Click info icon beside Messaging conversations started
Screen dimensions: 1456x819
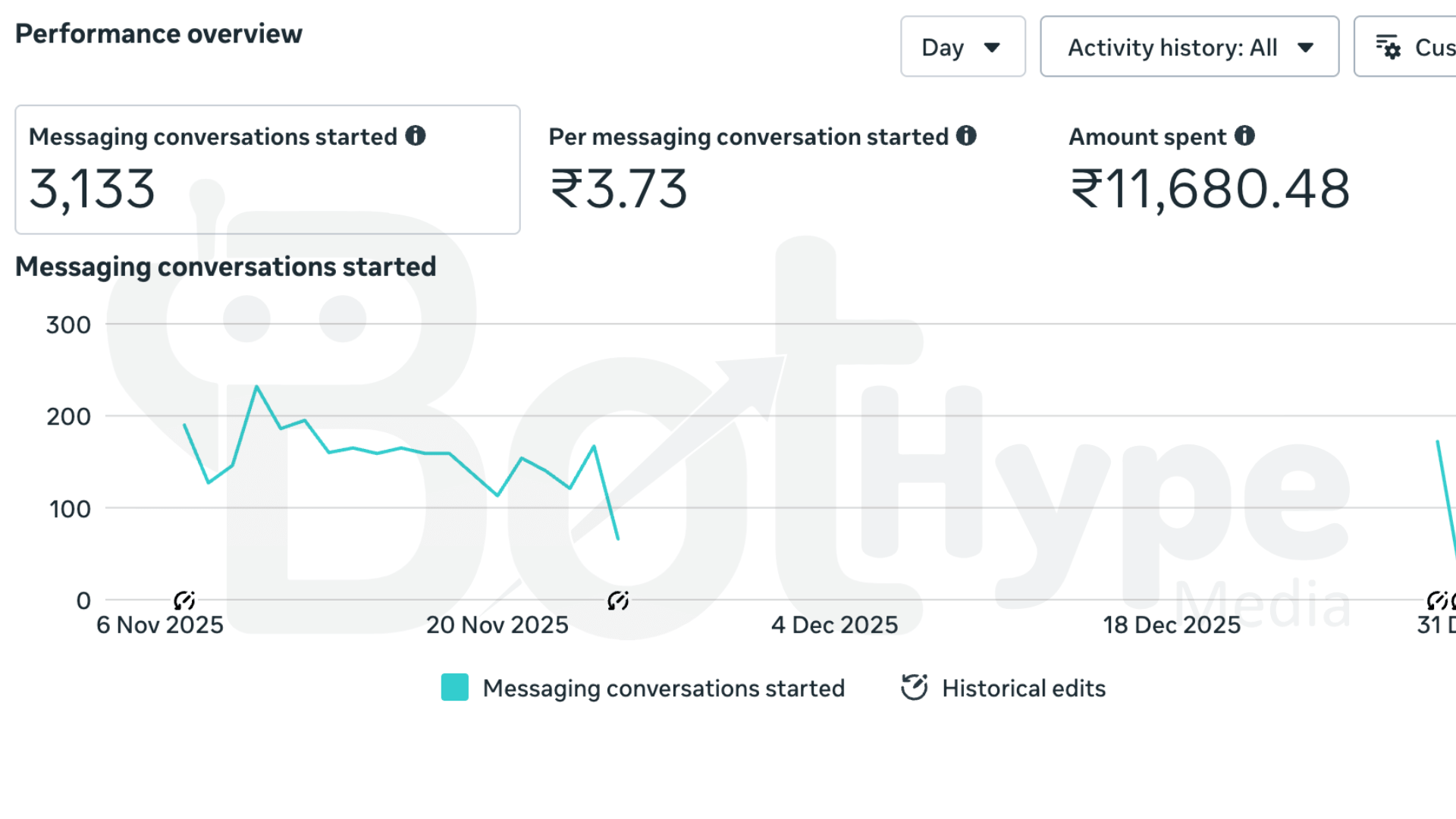[x=416, y=136]
